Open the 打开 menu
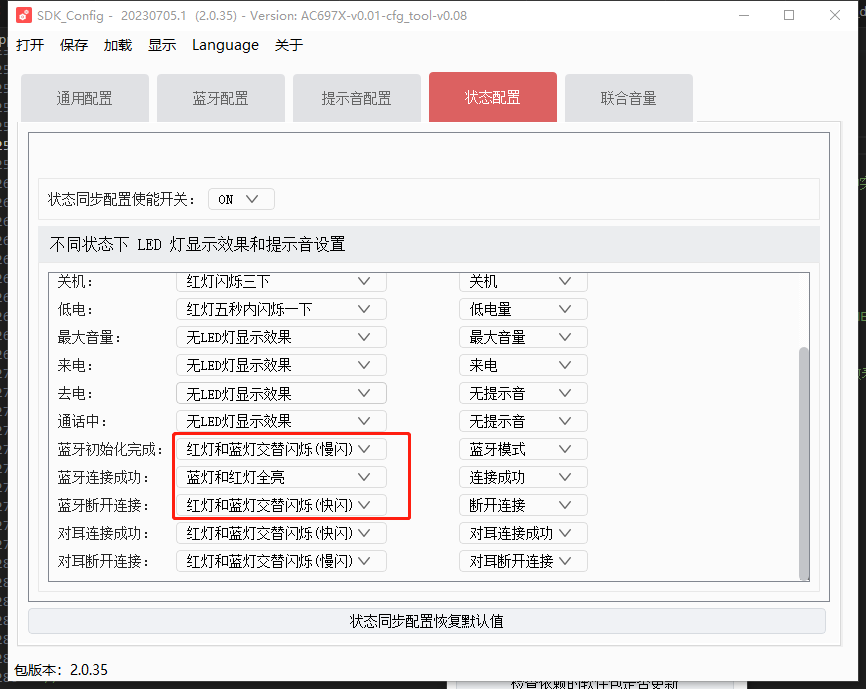 (30, 45)
